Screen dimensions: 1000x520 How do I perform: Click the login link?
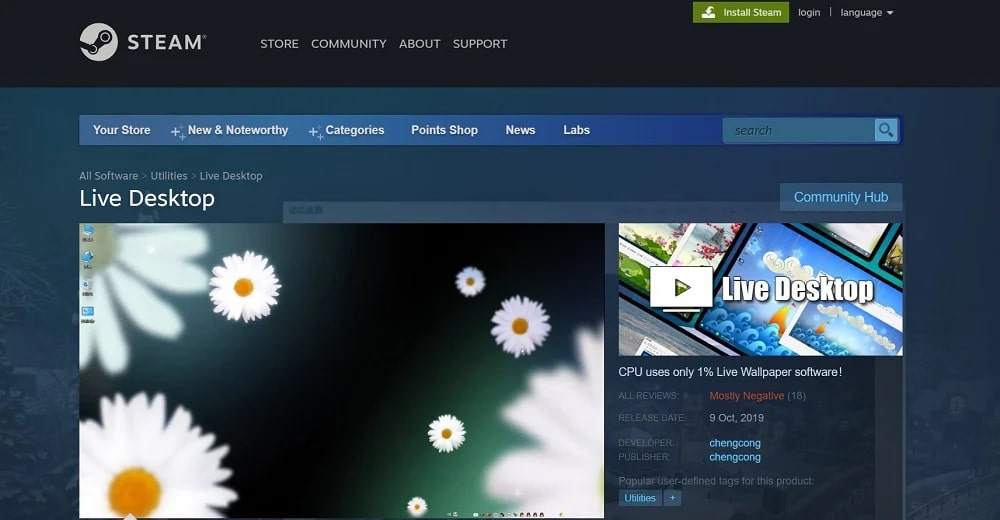[809, 12]
